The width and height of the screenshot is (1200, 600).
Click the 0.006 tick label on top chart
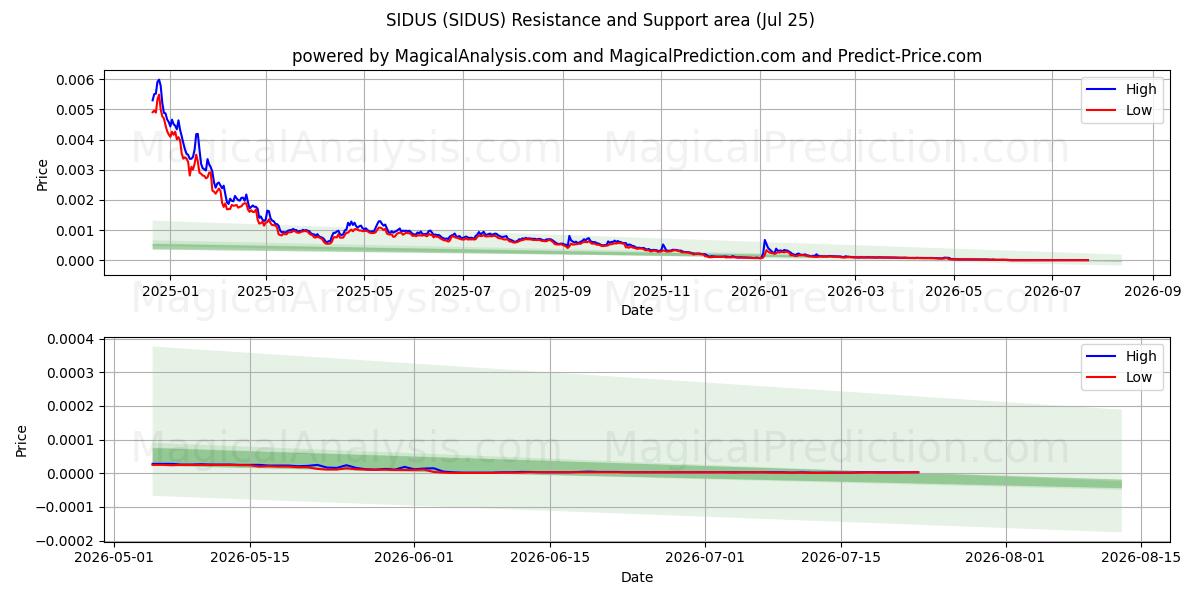[x=75, y=80]
